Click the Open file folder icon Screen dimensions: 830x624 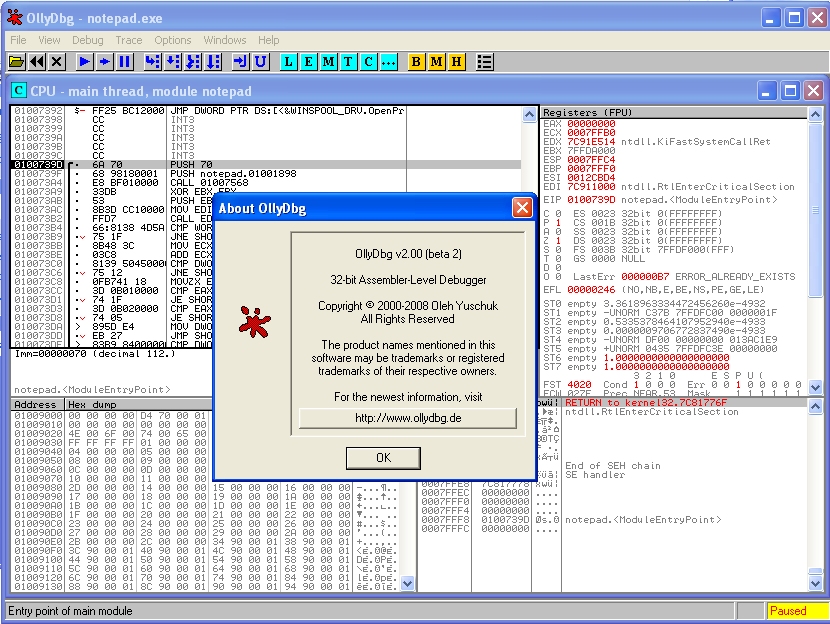16,62
